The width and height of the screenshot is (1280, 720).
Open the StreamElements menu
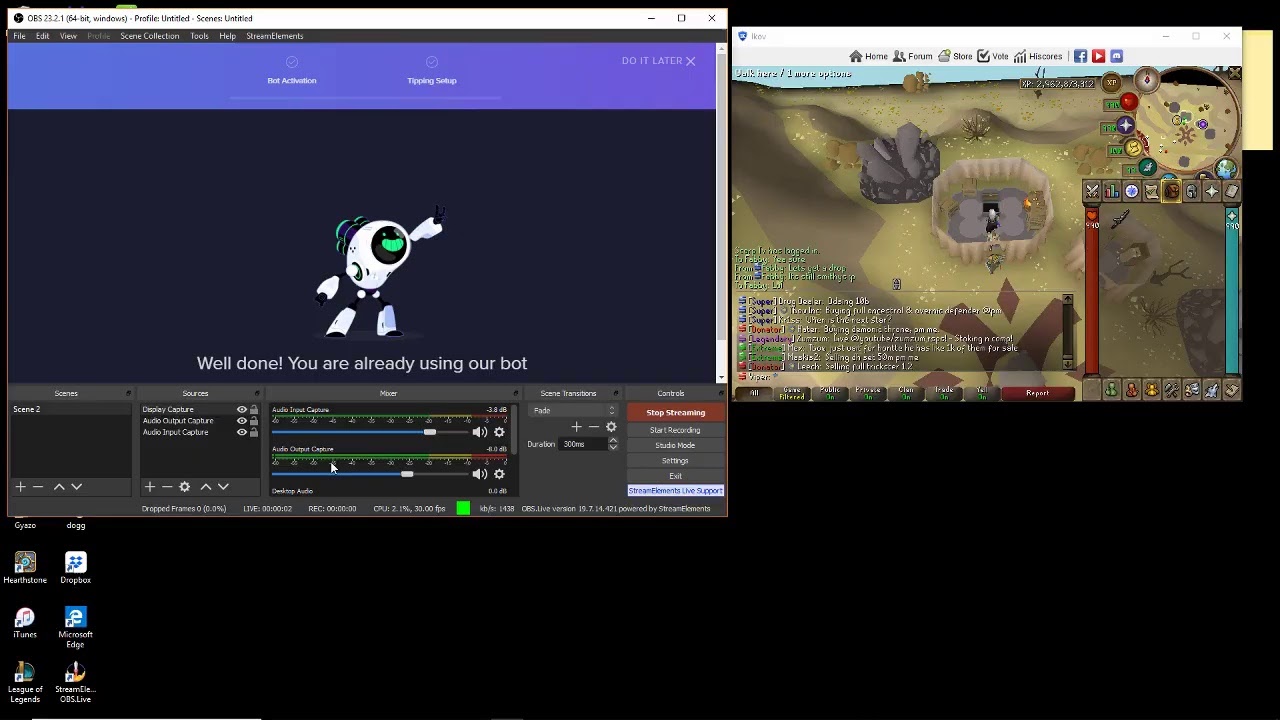[275, 36]
